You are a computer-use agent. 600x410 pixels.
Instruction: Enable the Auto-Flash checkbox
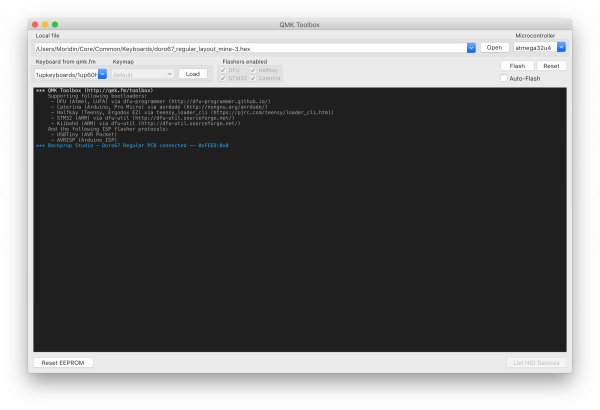point(504,78)
